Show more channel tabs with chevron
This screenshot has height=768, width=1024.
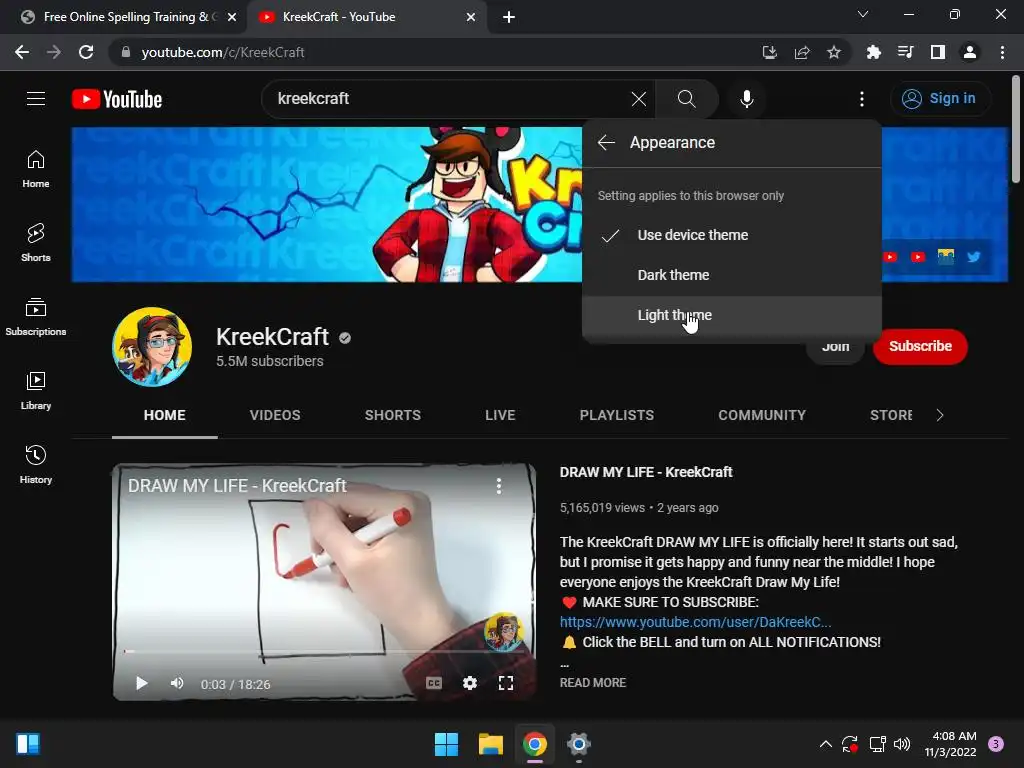[940, 415]
